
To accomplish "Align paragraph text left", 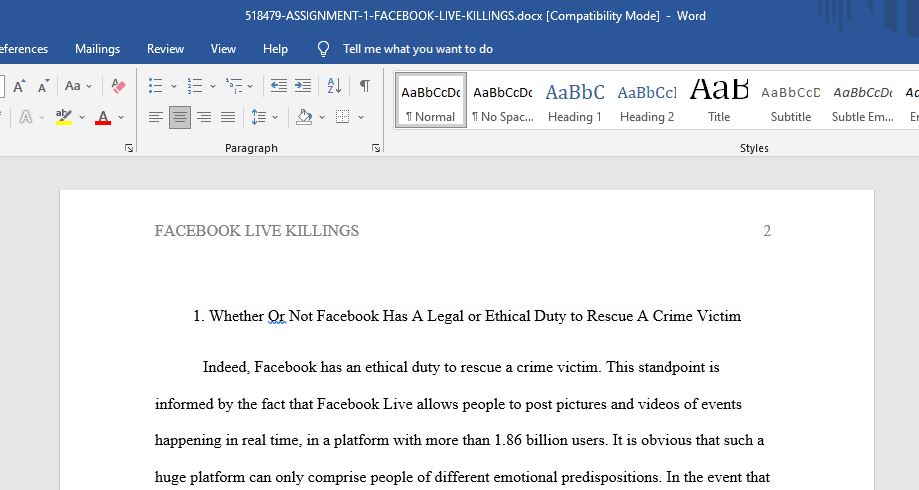I will tap(155, 117).
